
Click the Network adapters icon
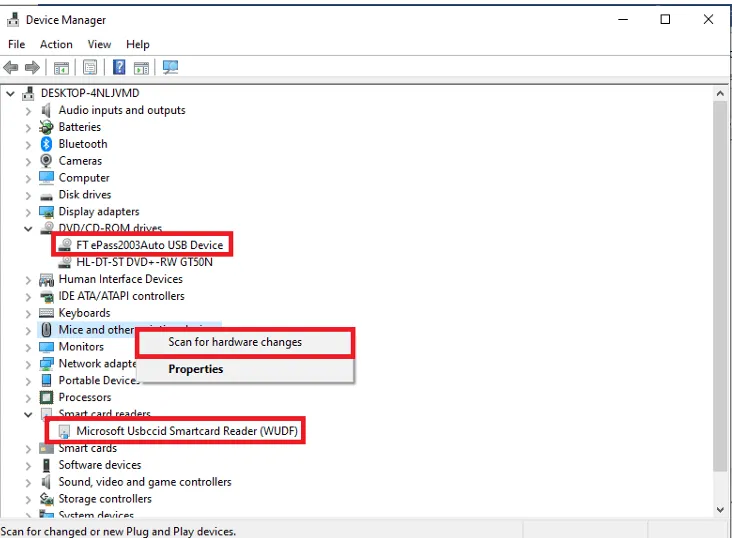point(46,364)
